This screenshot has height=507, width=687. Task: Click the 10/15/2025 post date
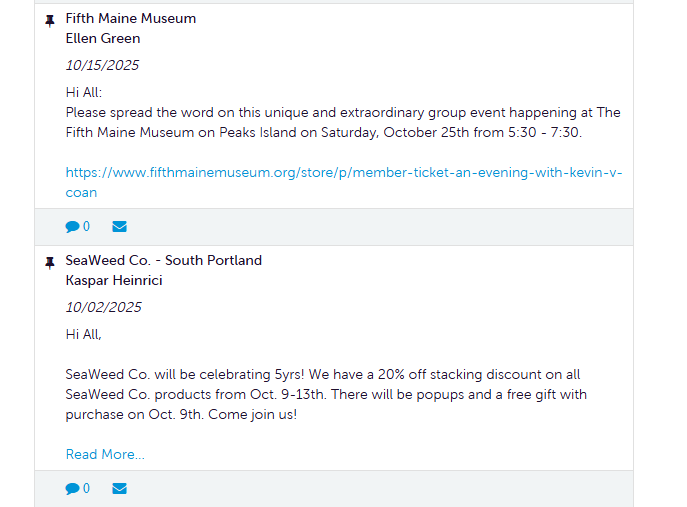103,65
